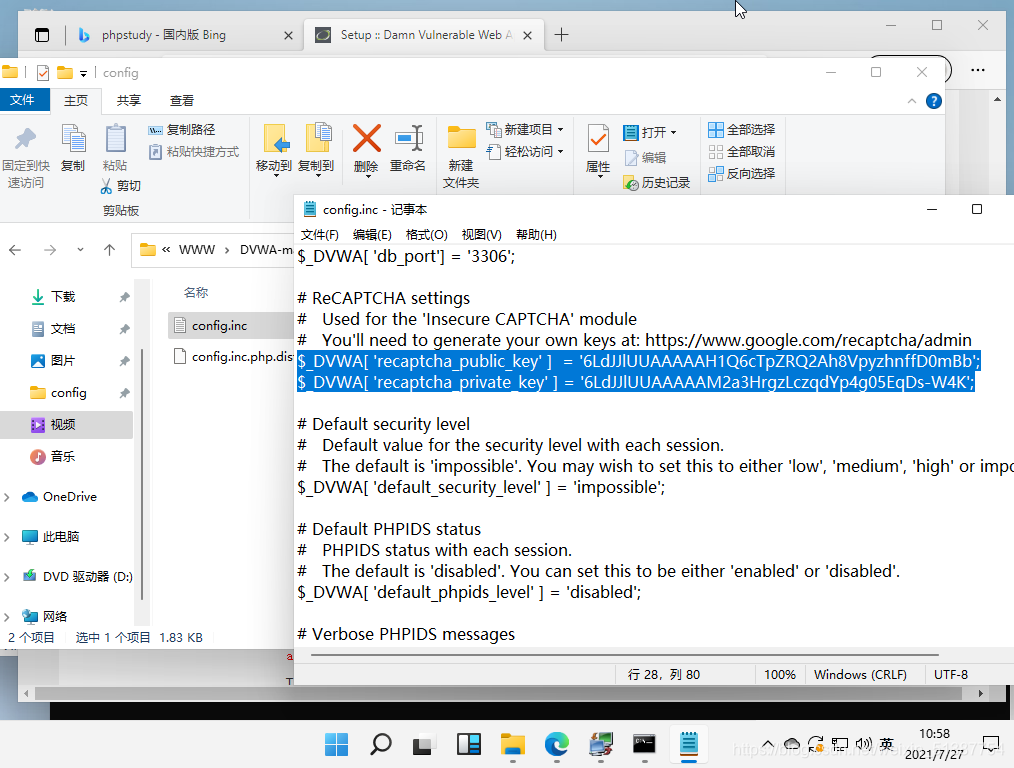Open the Explorer File tab
This screenshot has width=1014, height=768.
(23, 100)
